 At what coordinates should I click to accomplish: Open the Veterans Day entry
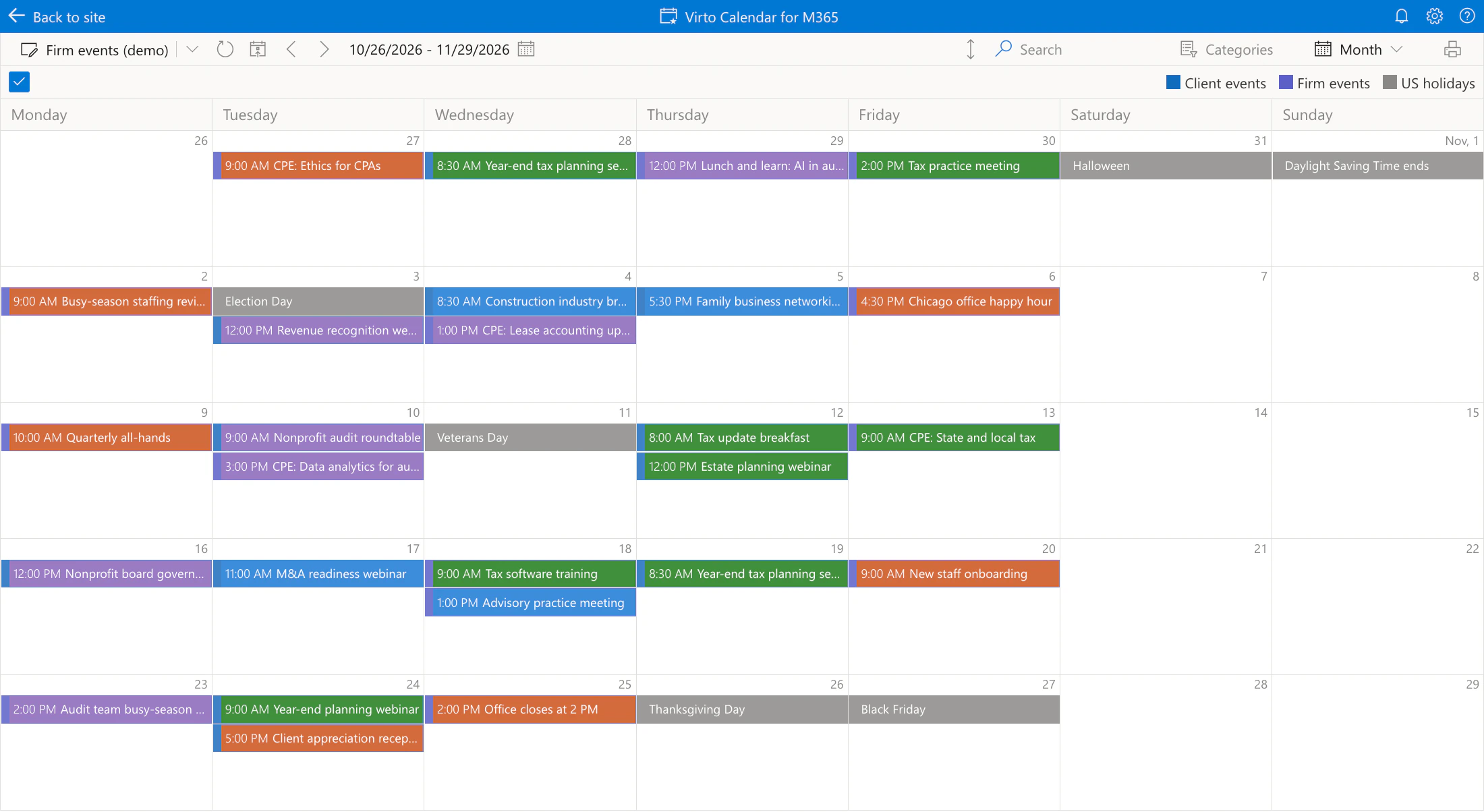530,438
